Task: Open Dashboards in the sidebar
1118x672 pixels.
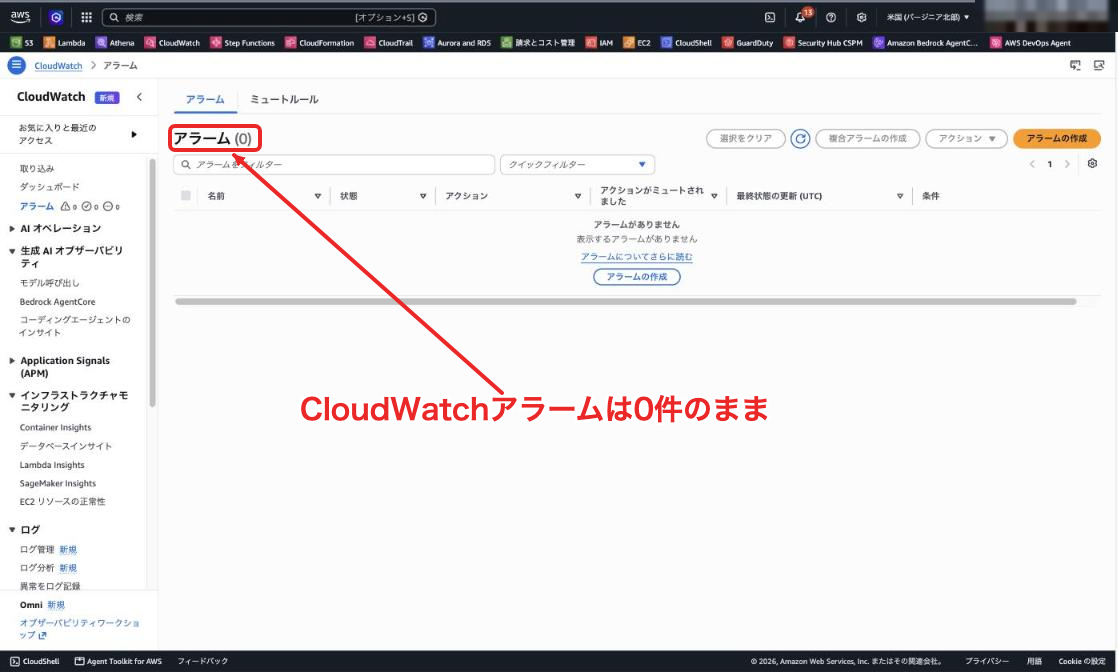Action: pos(49,187)
